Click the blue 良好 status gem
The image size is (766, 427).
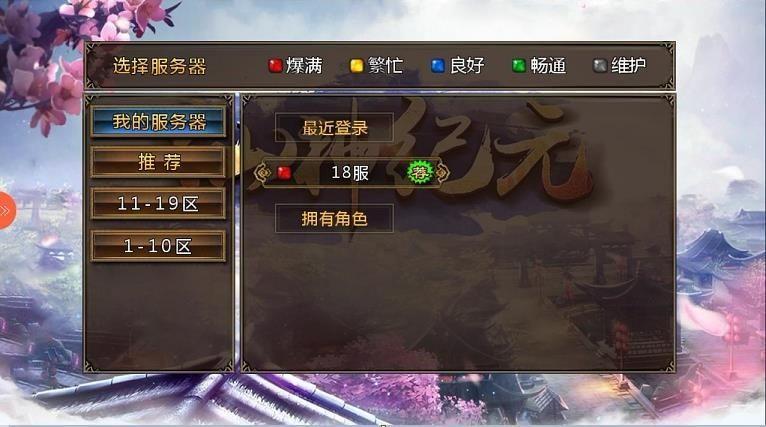(x=438, y=65)
